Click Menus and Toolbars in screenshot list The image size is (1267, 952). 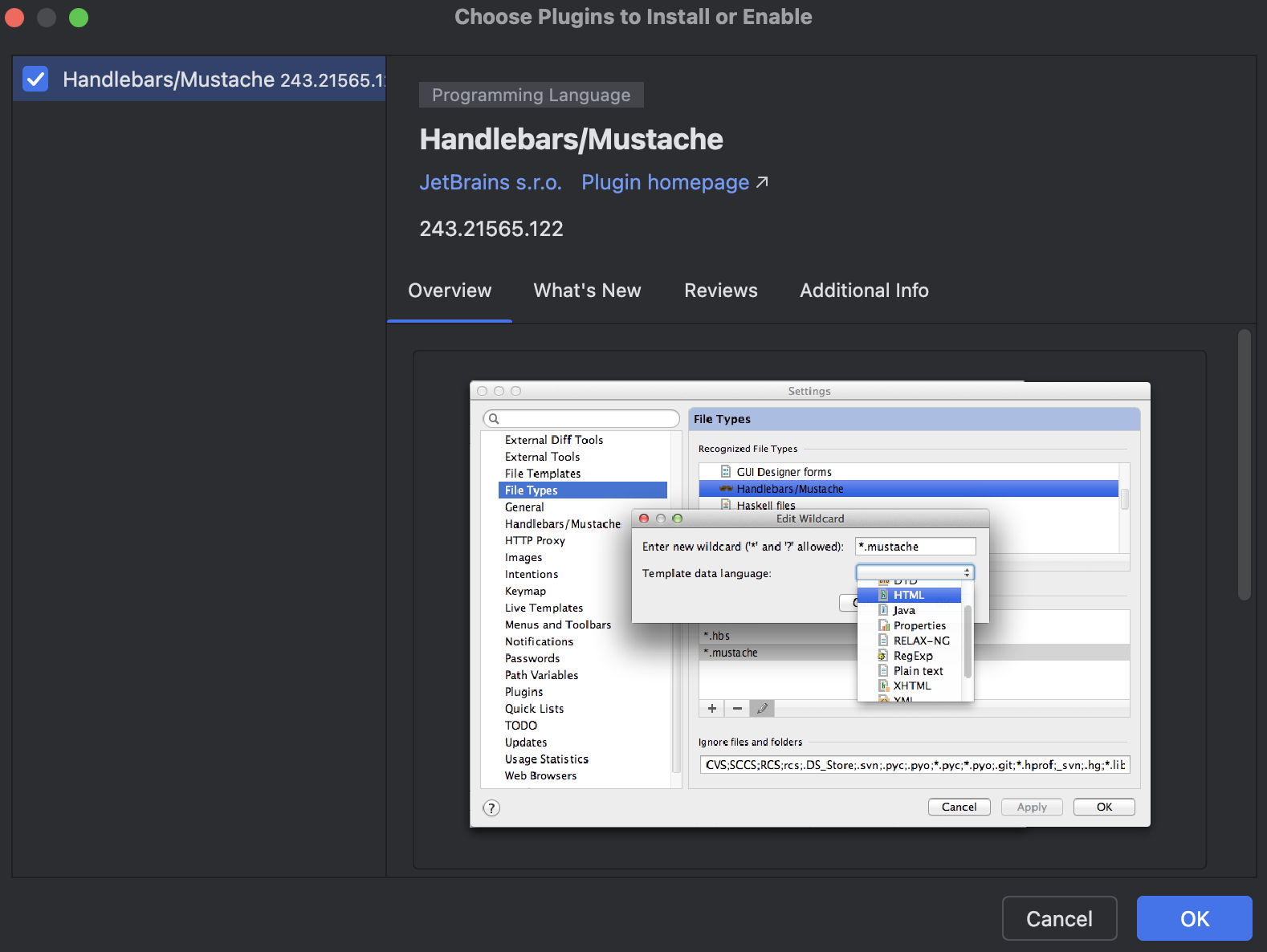click(558, 625)
